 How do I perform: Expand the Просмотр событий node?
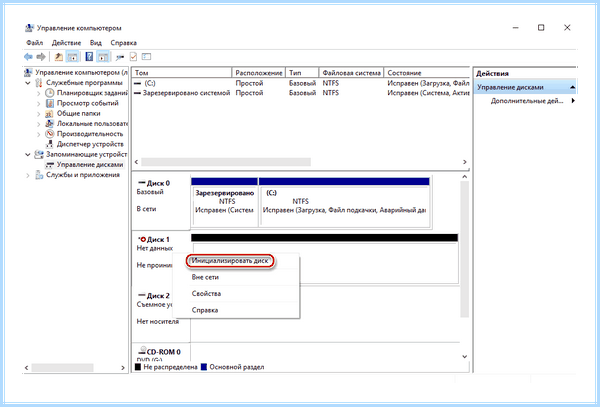pos(39,103)
